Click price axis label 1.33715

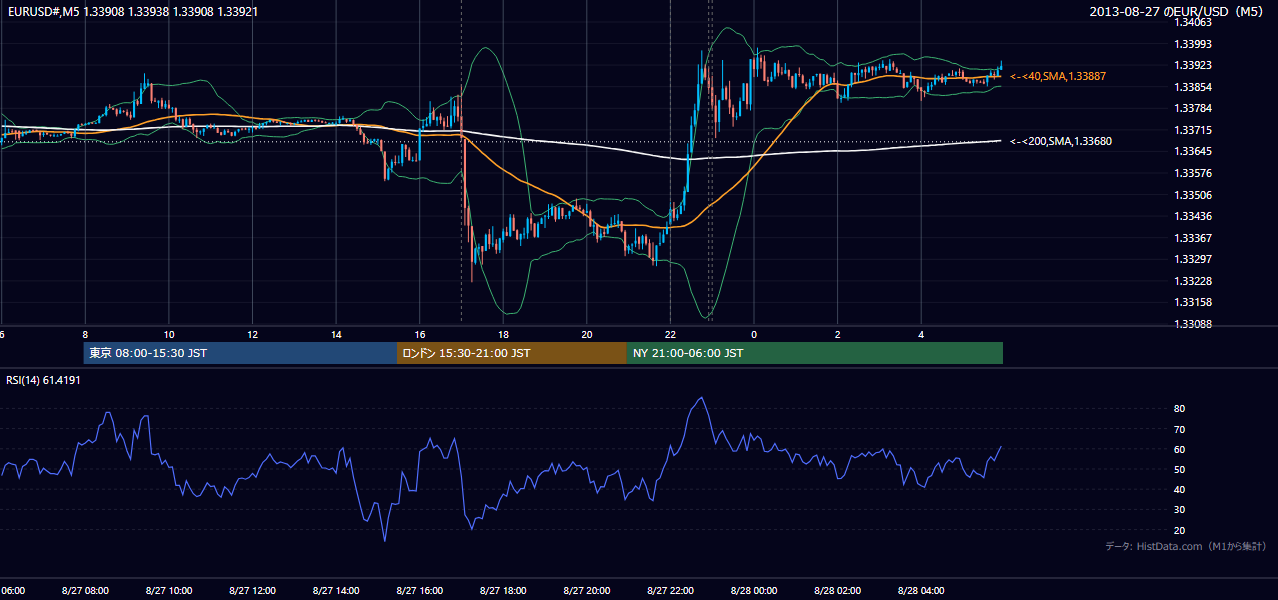click(x=1193, y=130)
